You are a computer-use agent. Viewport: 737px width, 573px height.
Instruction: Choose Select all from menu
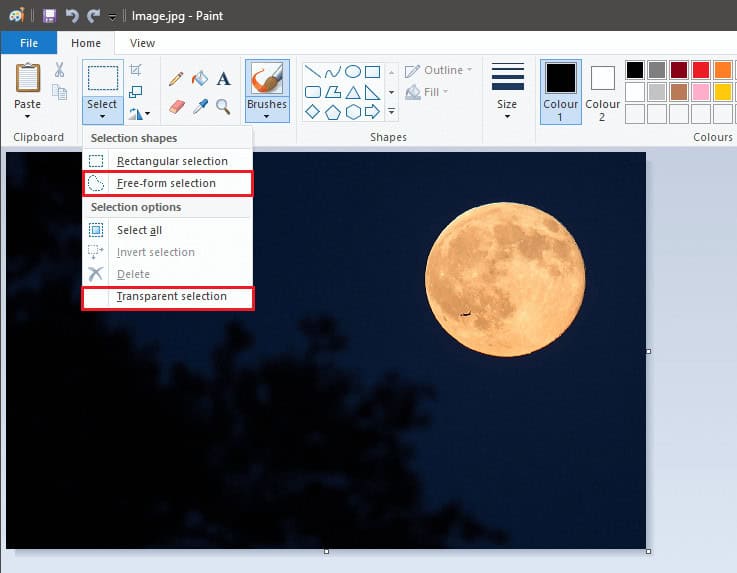coord(168,230)
